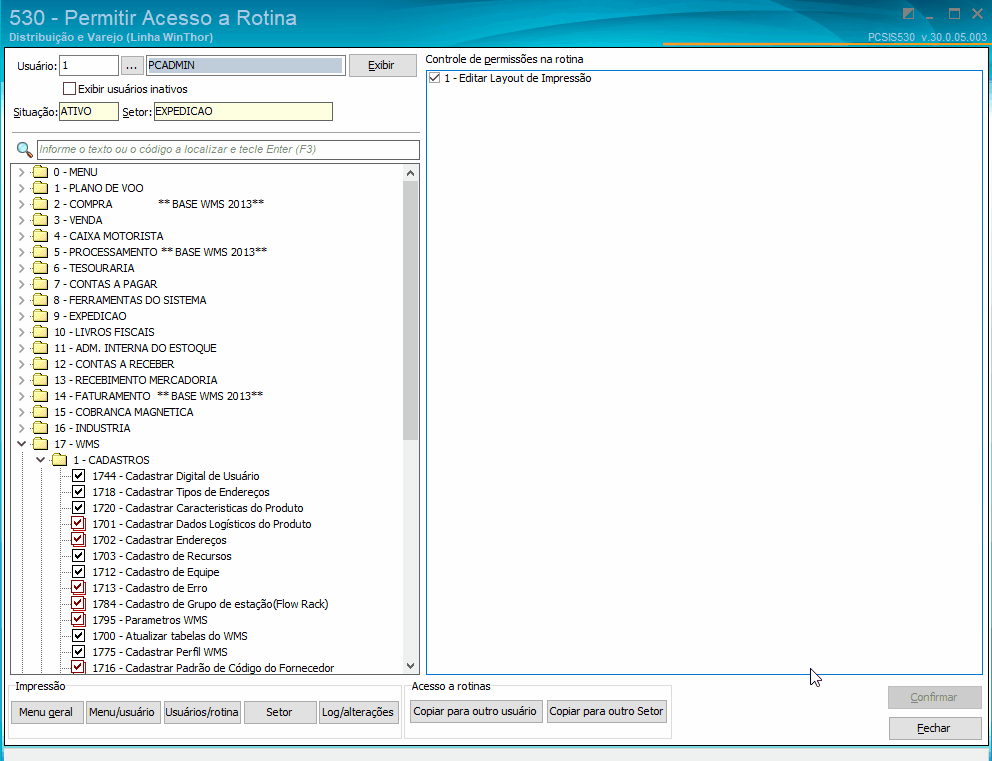Image resolution: width=992 pixels, height=761 pixels.
Task: Toggle checkbox for 1795 Parametros WMS
Action: pyautogui.click(x=78, y=620)
